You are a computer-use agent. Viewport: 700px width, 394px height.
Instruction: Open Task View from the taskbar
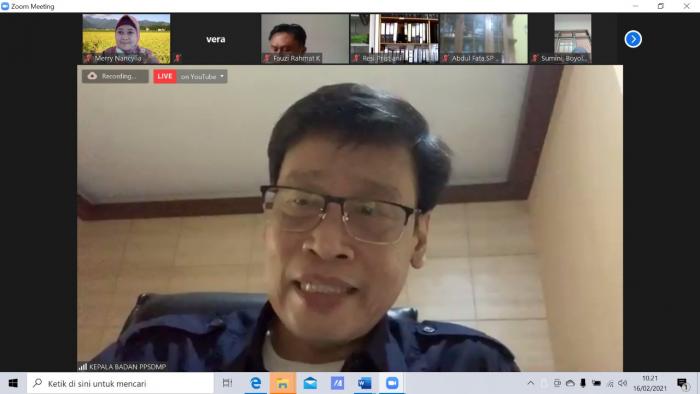tap(227, 383)
